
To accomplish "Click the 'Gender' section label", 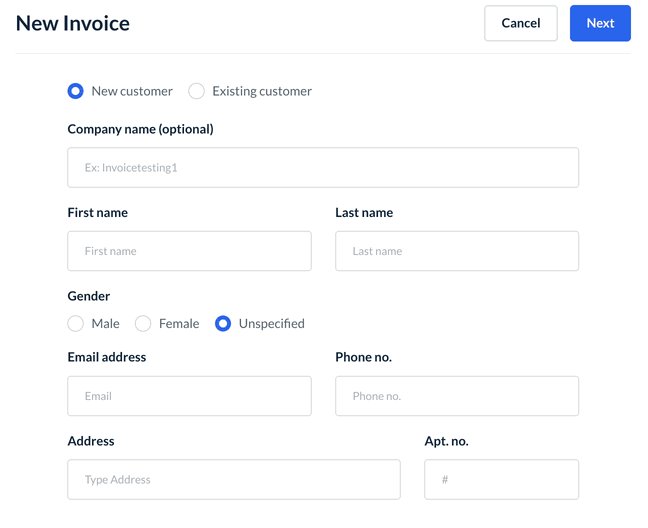I will point(89,296).
